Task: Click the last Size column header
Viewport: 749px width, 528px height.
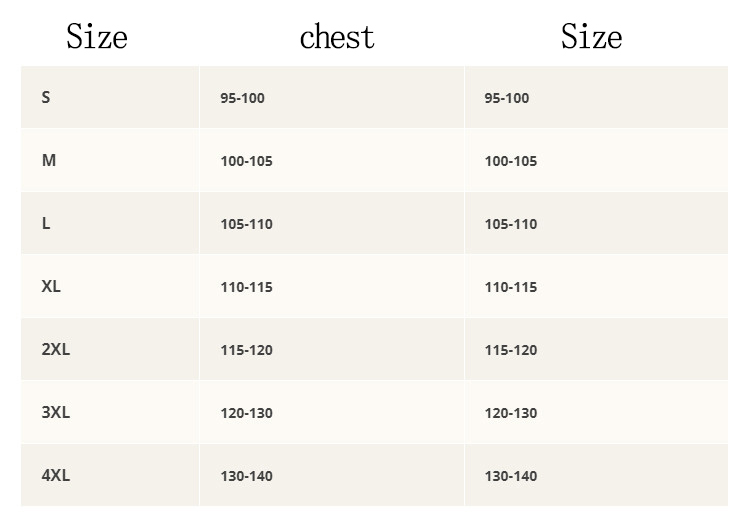Action: (x=591, y=37)
